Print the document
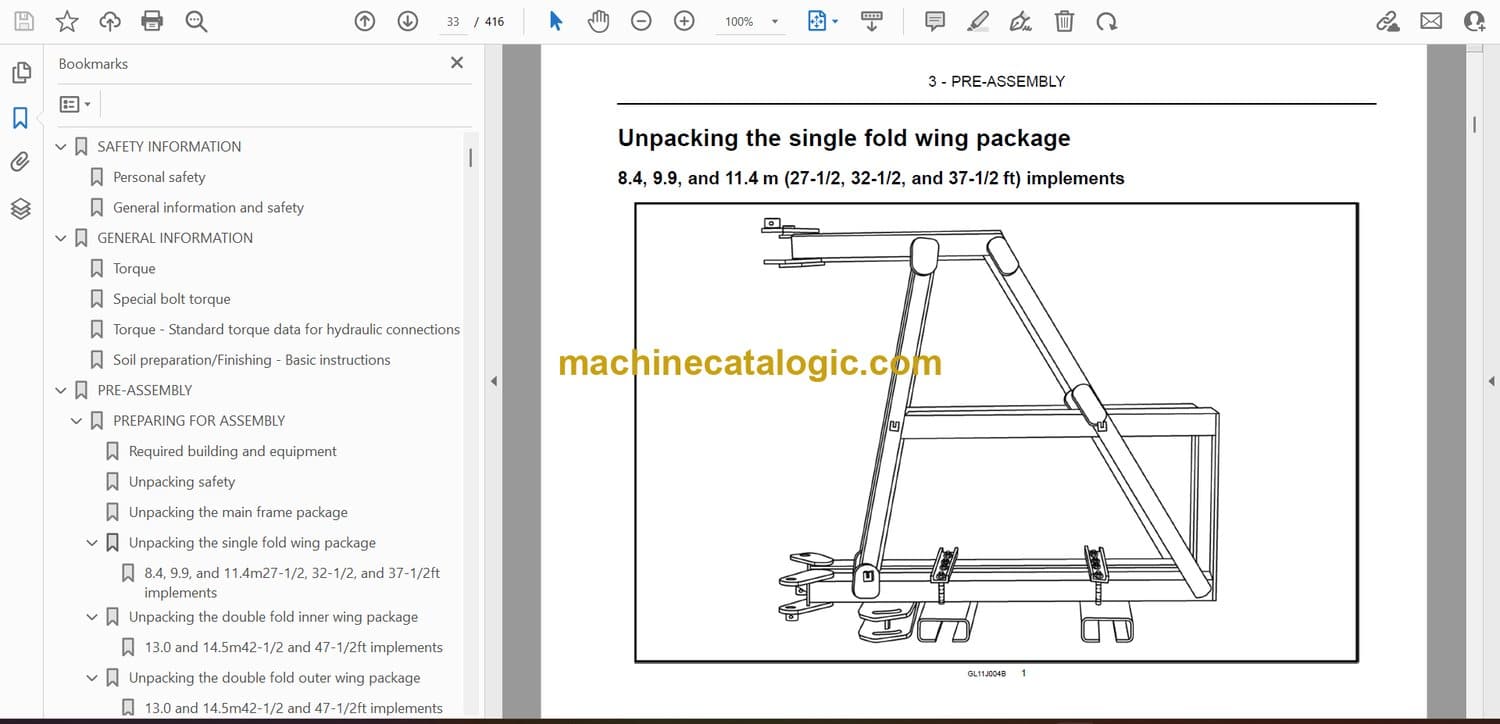The image size is (1500, 724). coord(152,21)
